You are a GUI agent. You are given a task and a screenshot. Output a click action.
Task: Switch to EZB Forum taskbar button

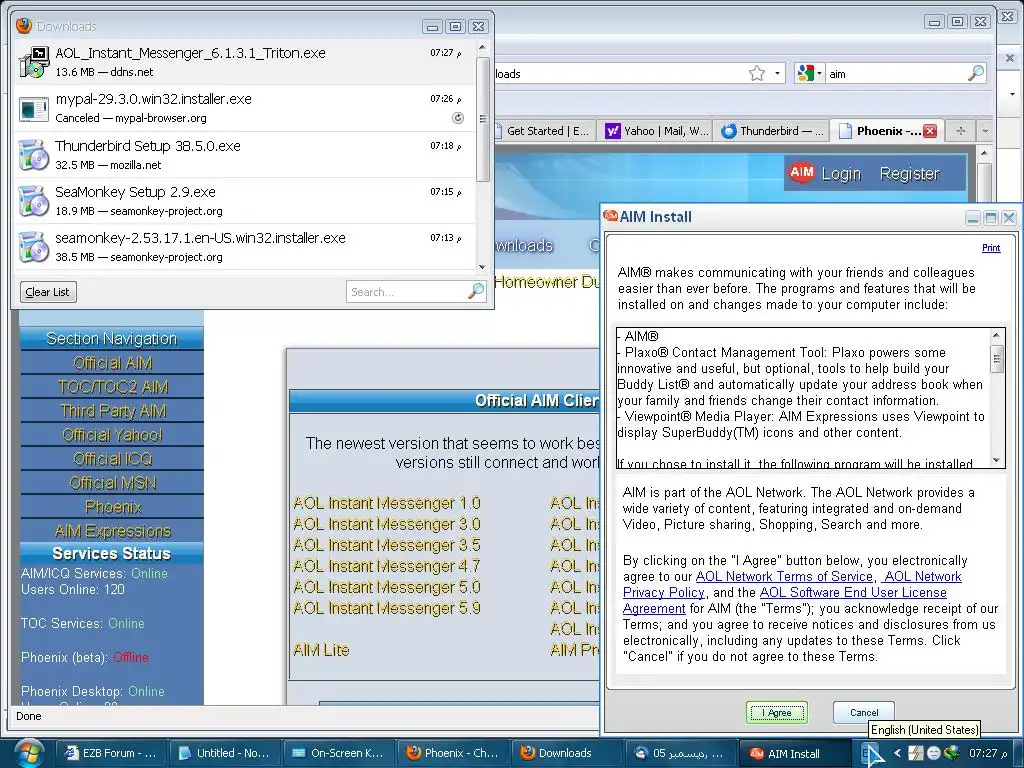[110, 753]
